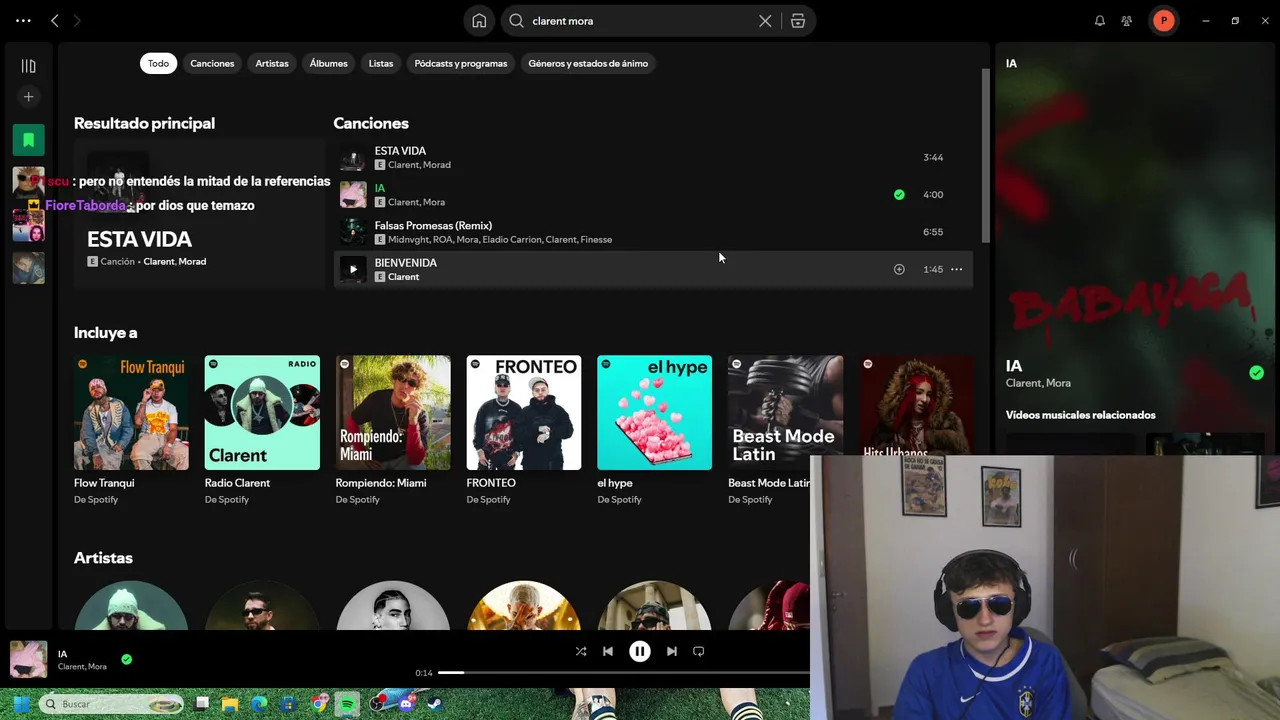The height and width of the screenshot is (720, 1280).
Task: Click the search box with clarent mora
Action: (x=640, y=21)
